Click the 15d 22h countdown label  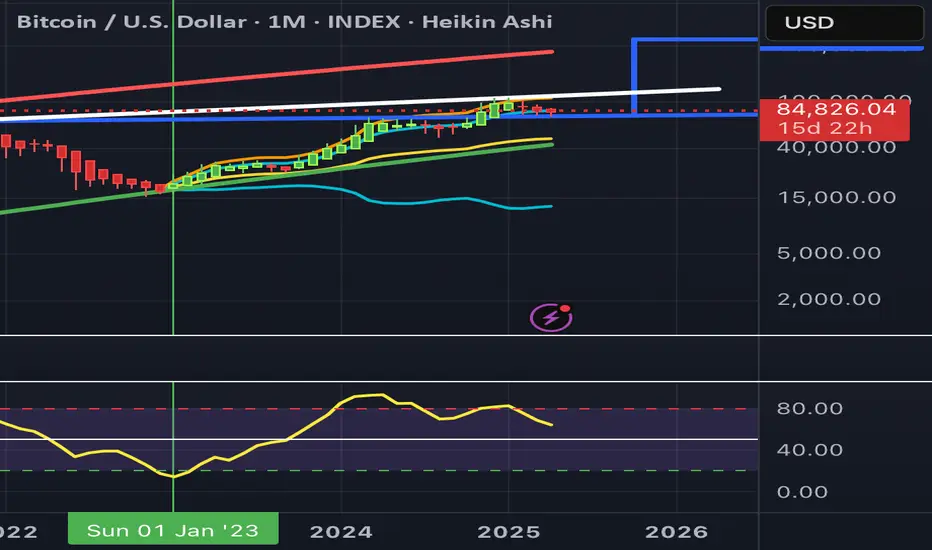coord(824,128)
